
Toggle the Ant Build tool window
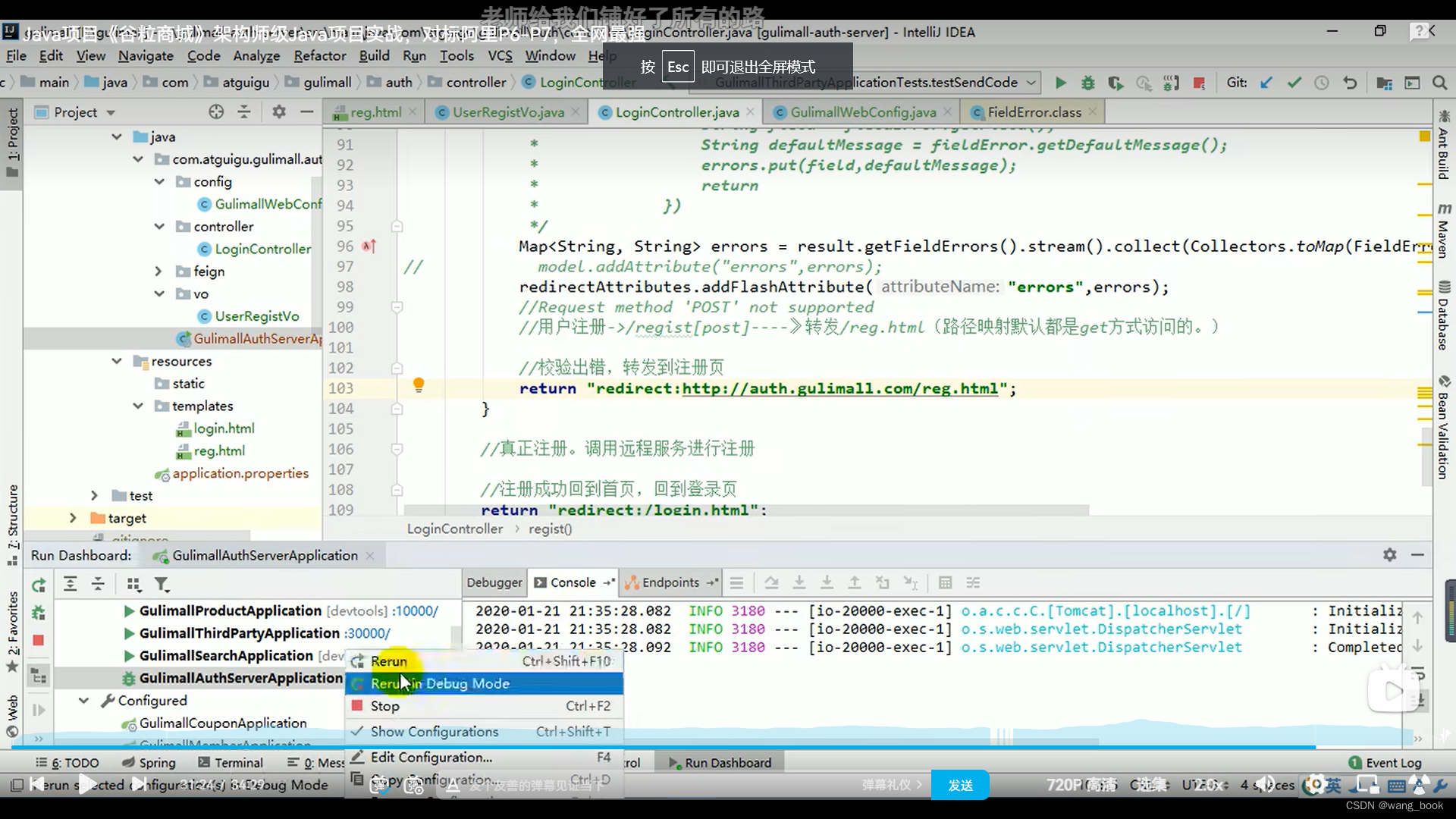[x=1444, y=146]
